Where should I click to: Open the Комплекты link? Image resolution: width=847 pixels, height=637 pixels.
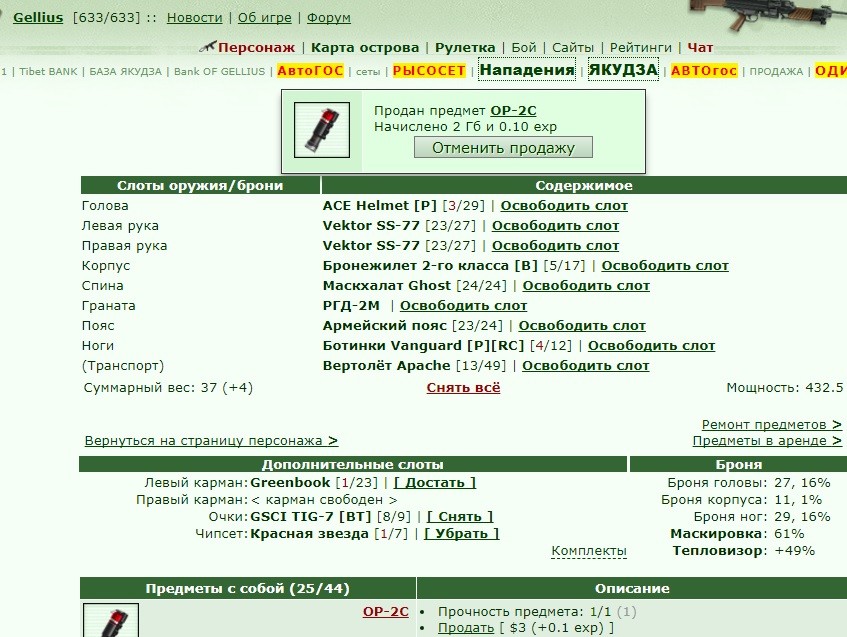coord(589,551)
